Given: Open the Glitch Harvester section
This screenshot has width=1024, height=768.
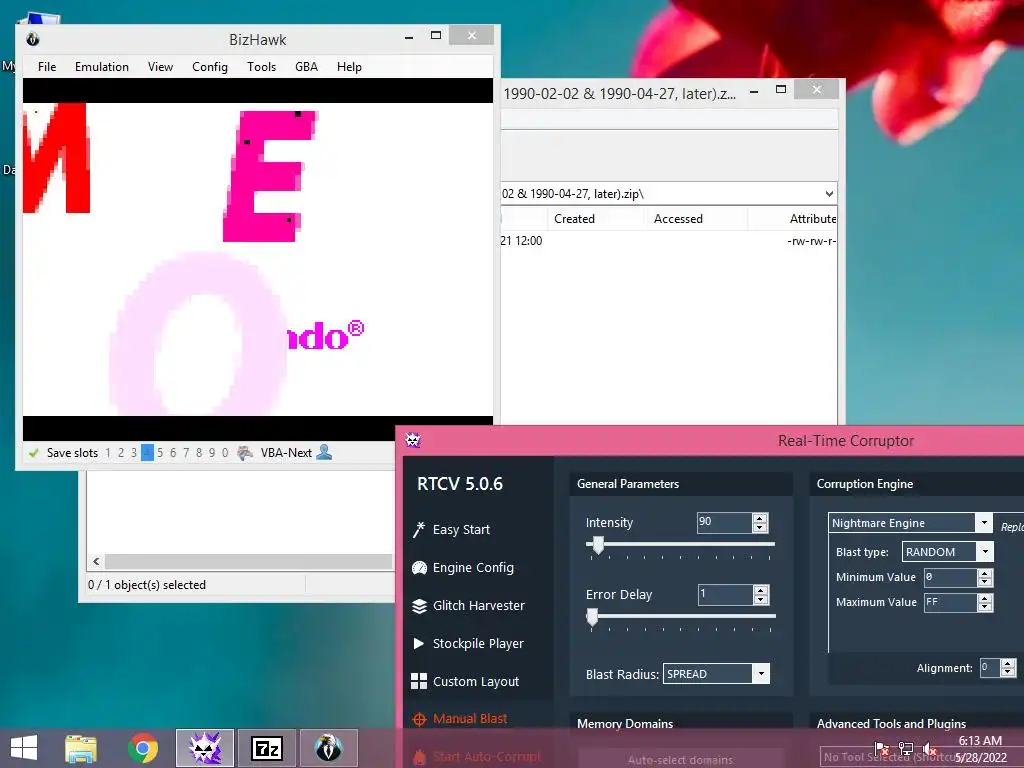Looking at the screenshot, I should 479,606.
